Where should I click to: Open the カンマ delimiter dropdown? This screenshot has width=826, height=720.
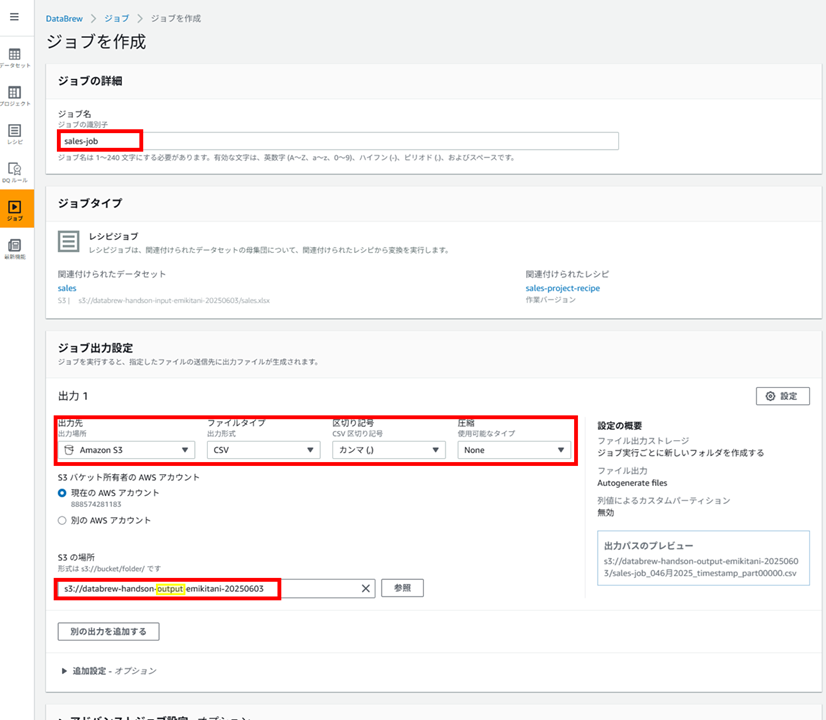pos(389,450)
